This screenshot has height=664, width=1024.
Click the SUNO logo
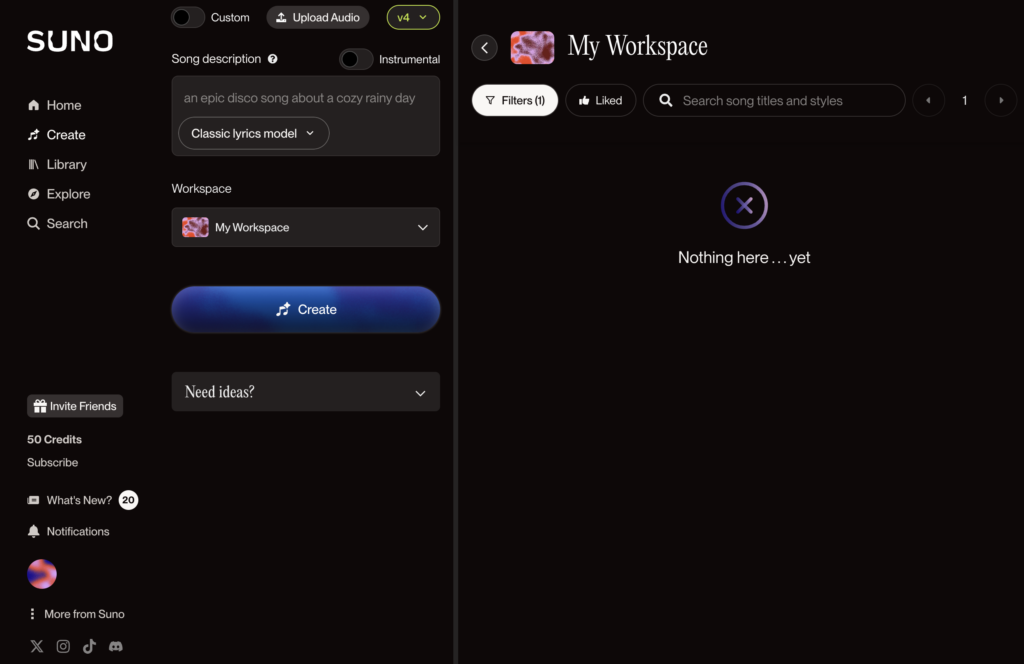pos(70,41)
